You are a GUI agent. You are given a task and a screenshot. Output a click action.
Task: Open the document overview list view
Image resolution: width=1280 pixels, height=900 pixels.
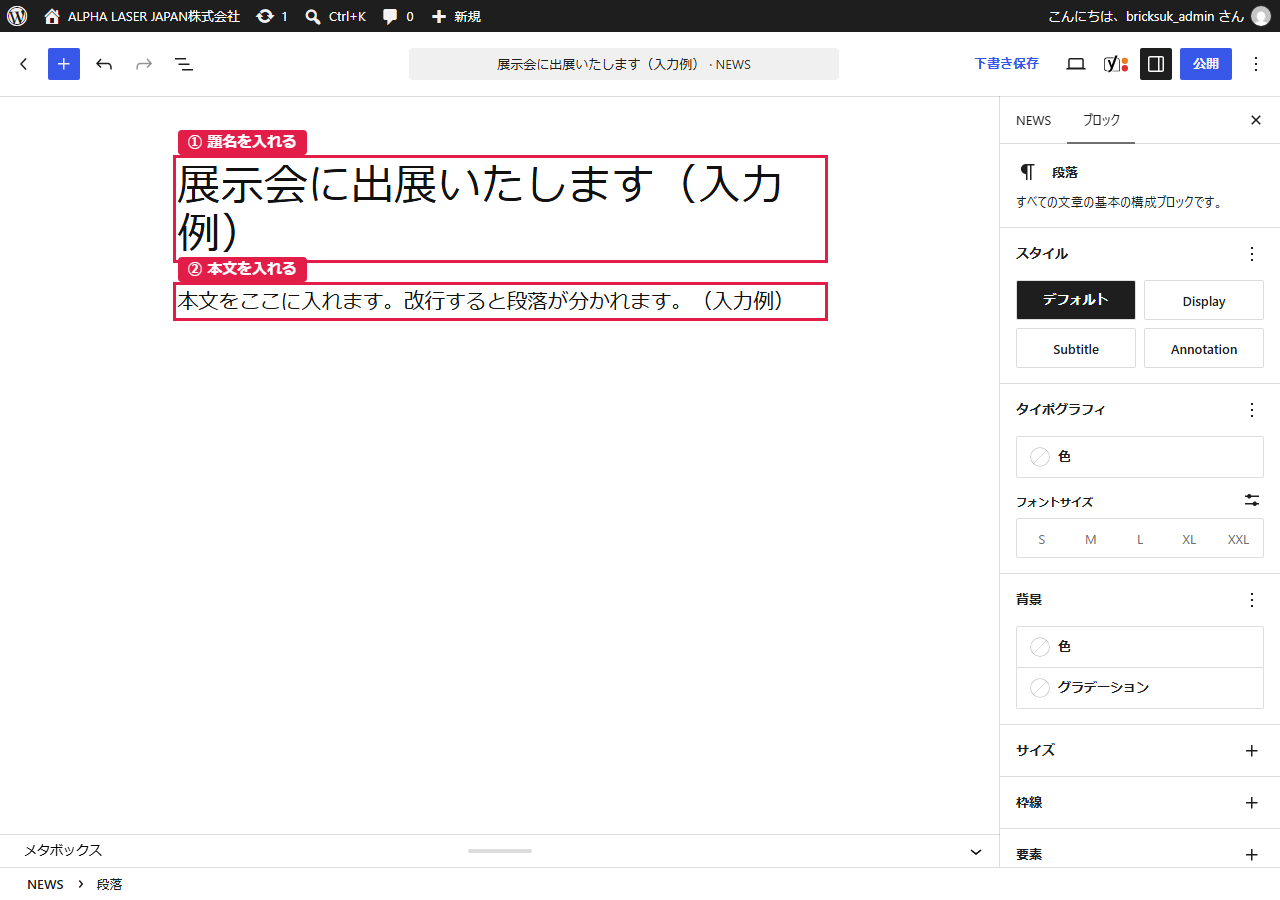click(184, 64)
